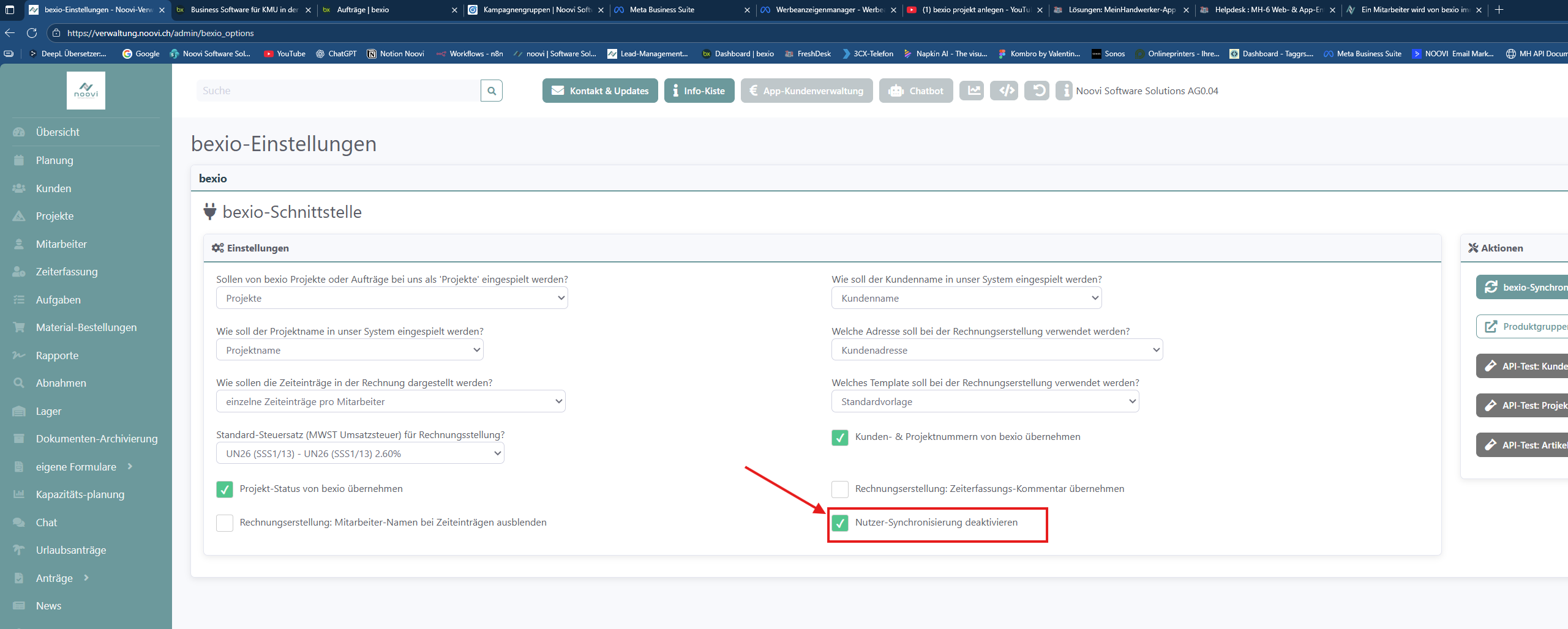1568x629 pixels.
Task: Click the code brackets icon in the top toolbar
Action: point(1004,91)
